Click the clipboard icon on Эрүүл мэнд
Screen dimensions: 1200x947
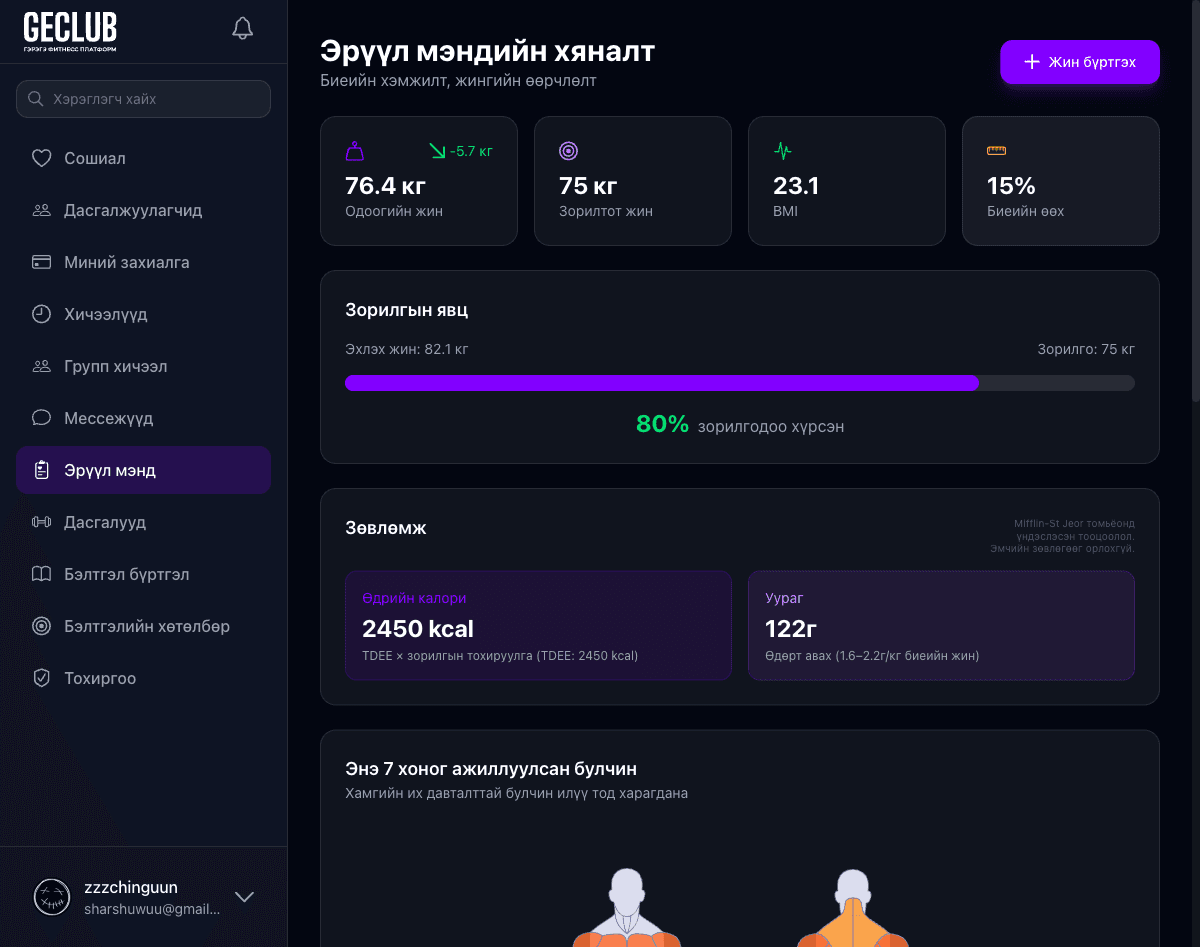tap(41, 470)
